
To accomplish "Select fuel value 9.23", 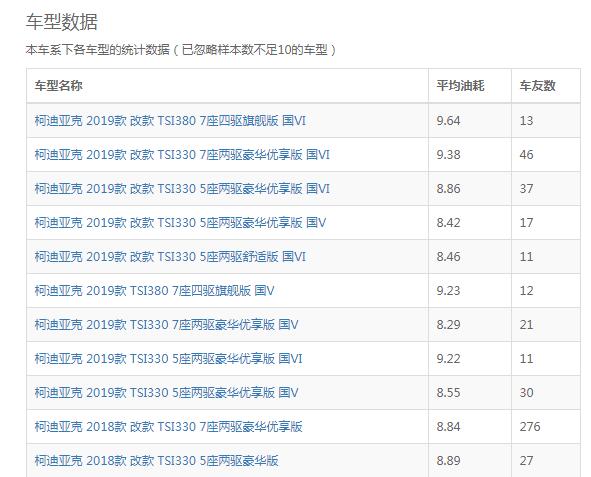I will point(448,290).
